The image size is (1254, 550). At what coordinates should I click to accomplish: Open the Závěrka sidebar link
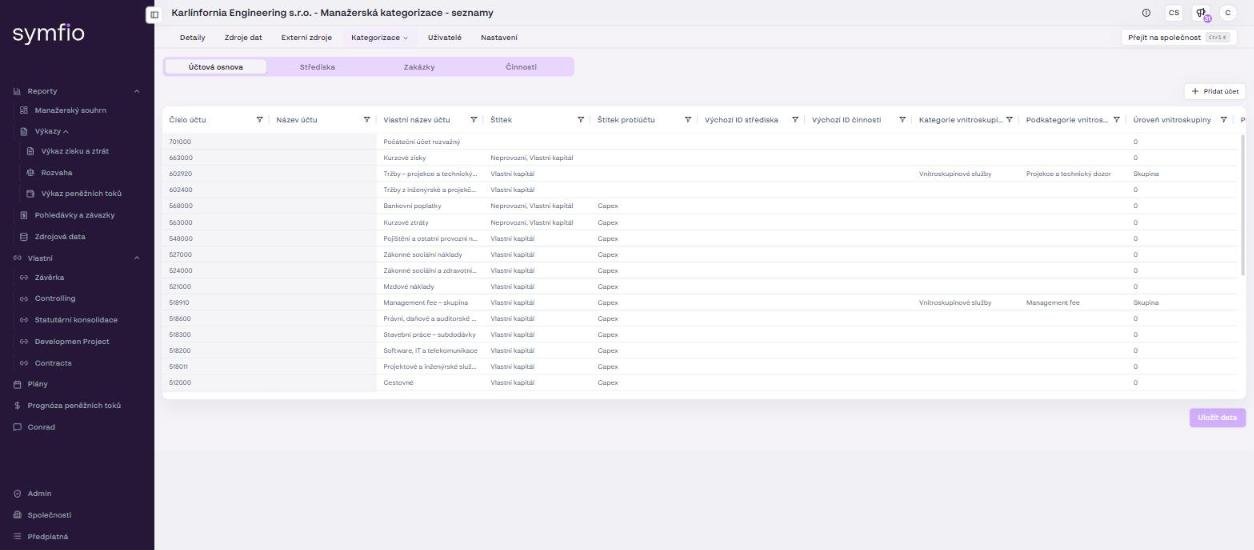[49, 277]
